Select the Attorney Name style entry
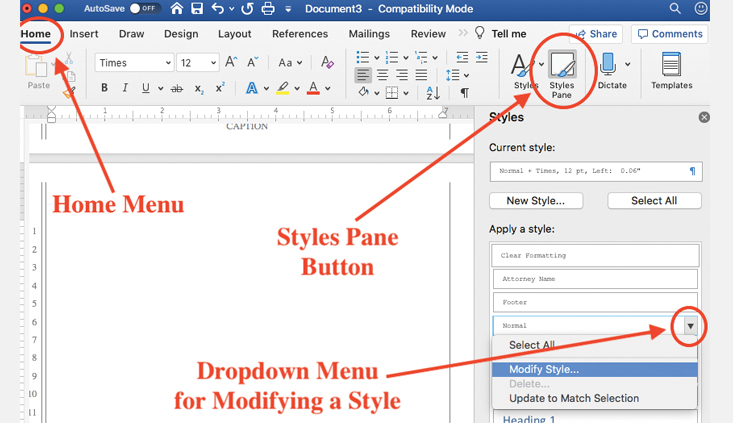The width and height of the screenshot is (733, 423). coord(596,279)
